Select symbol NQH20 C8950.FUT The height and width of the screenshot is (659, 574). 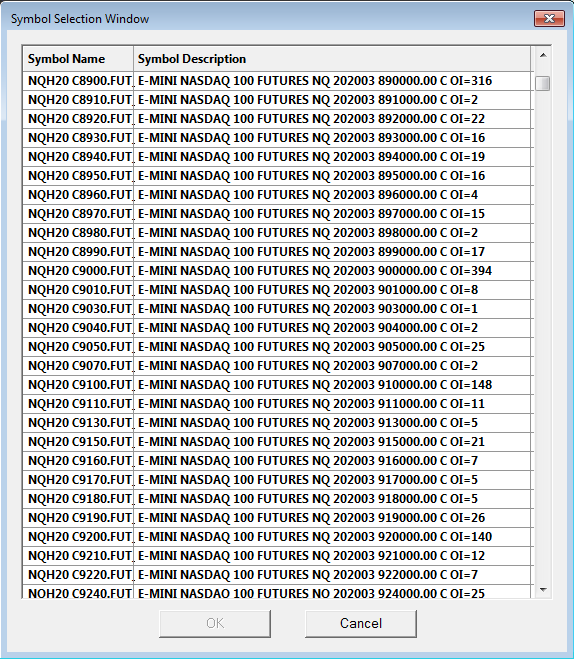(78, 176)
